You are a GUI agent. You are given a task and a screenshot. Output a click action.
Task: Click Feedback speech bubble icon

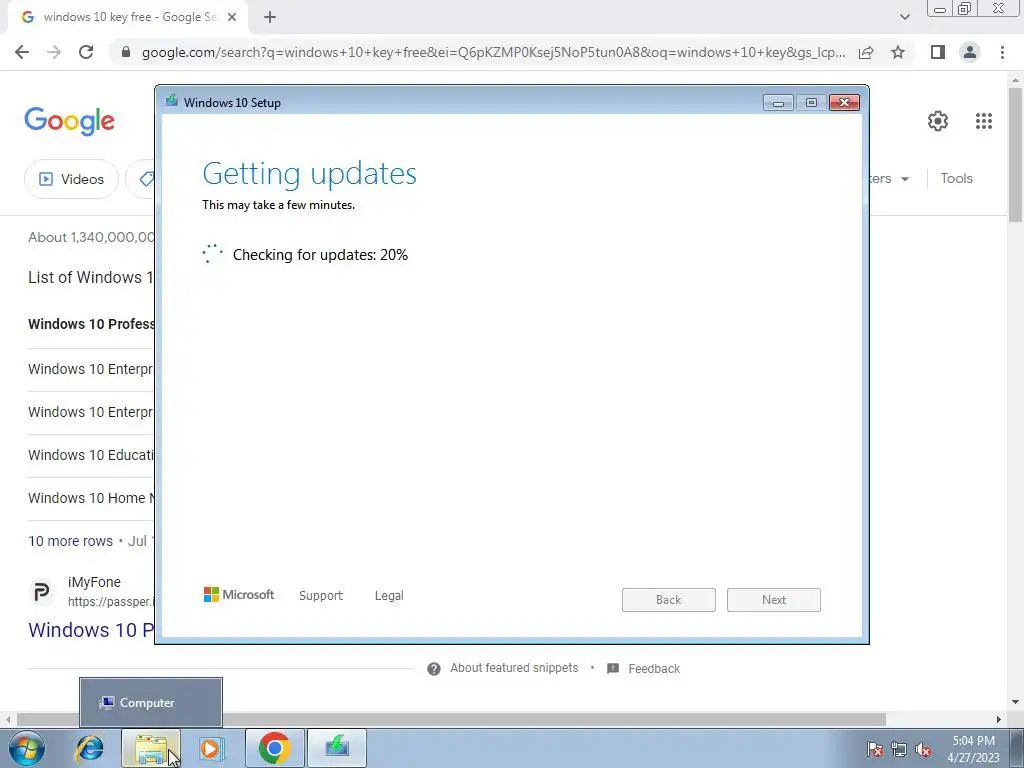613,669
